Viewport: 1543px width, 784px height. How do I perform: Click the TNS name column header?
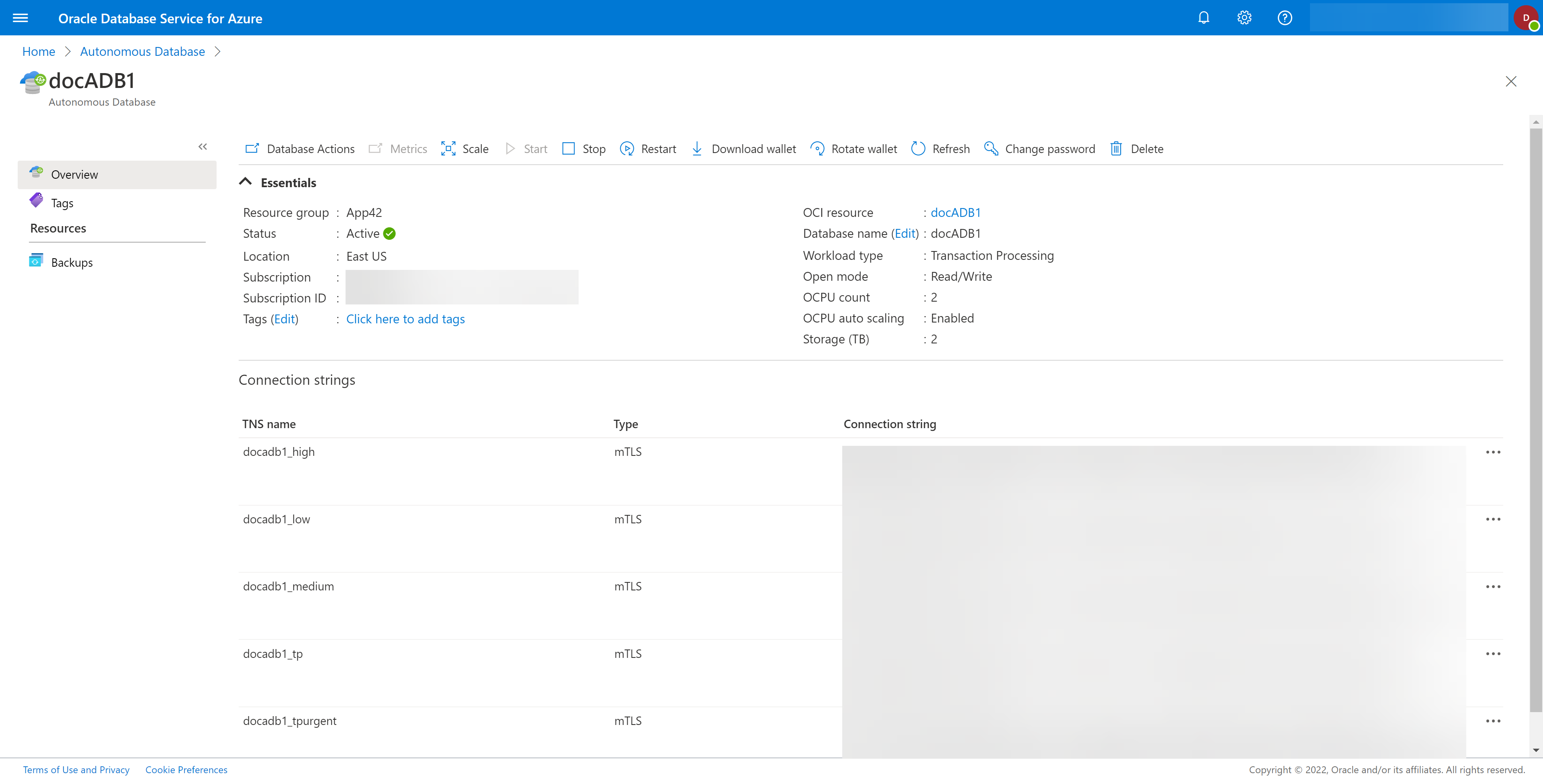click(269, 423)
